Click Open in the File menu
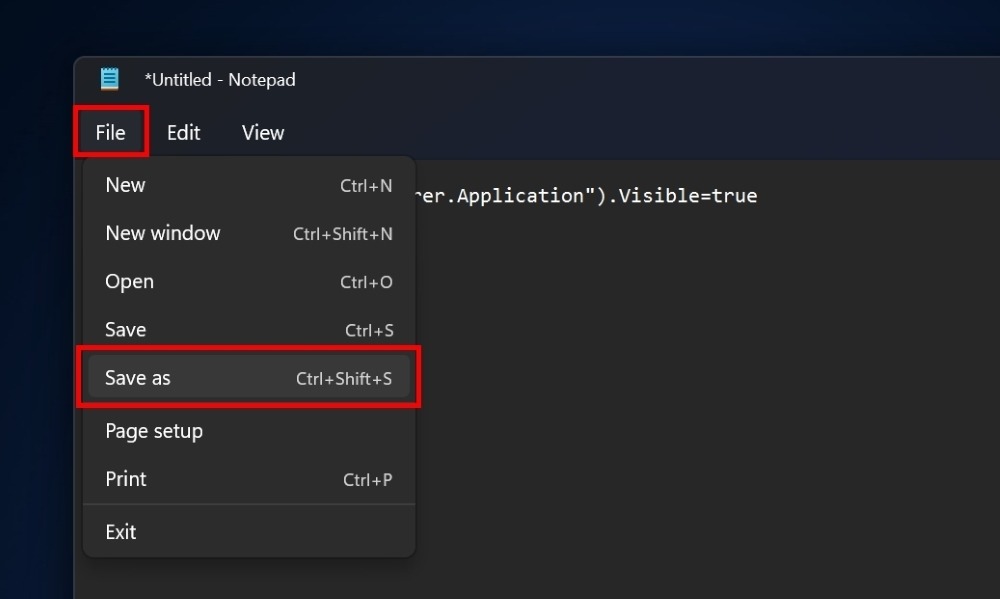The height and width of the screenshot is (599, 1000). (129, 282)
